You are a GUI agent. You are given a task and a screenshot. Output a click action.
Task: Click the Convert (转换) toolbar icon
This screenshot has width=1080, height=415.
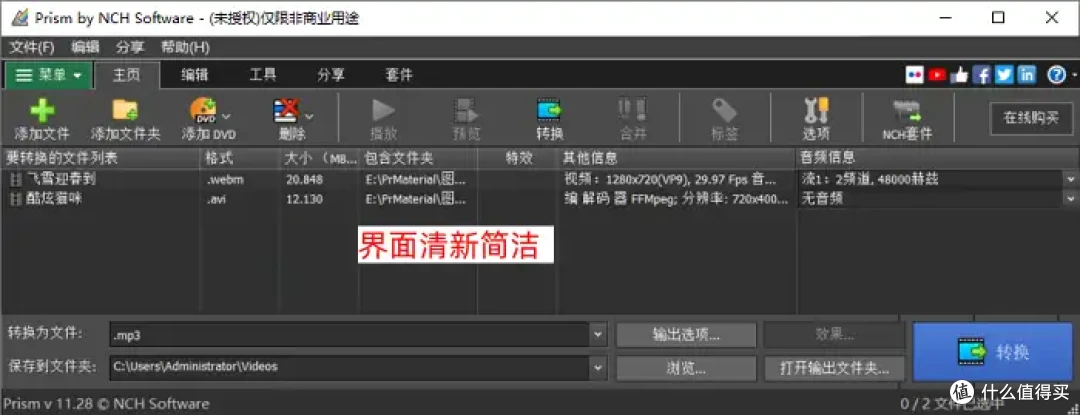(549, 110)
